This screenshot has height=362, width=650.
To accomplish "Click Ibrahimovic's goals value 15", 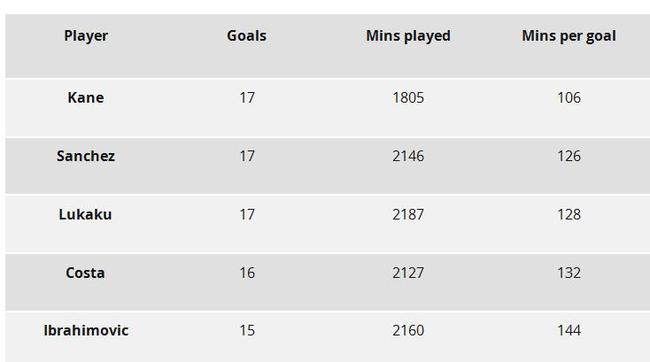I will click(247, 331).
